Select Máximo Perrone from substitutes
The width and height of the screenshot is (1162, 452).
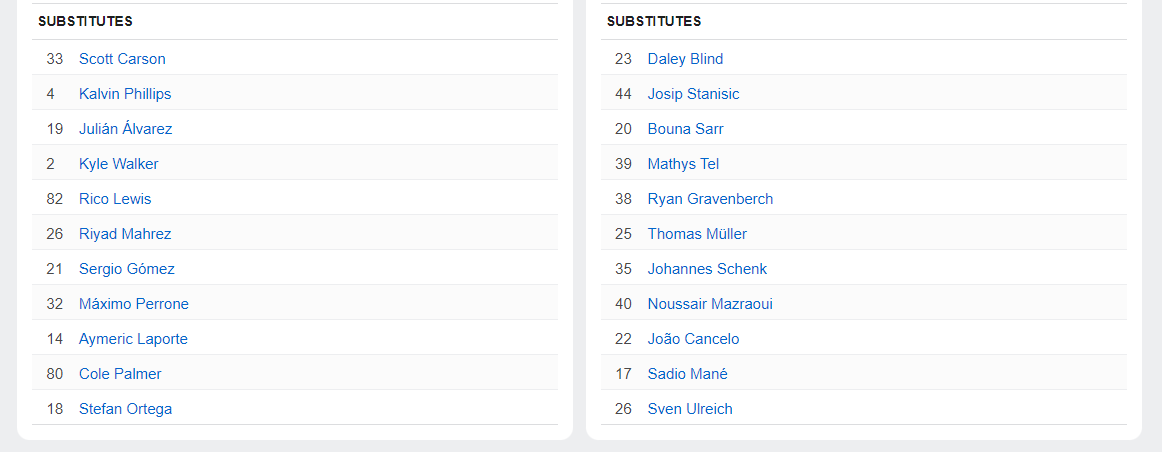[133, 304]
